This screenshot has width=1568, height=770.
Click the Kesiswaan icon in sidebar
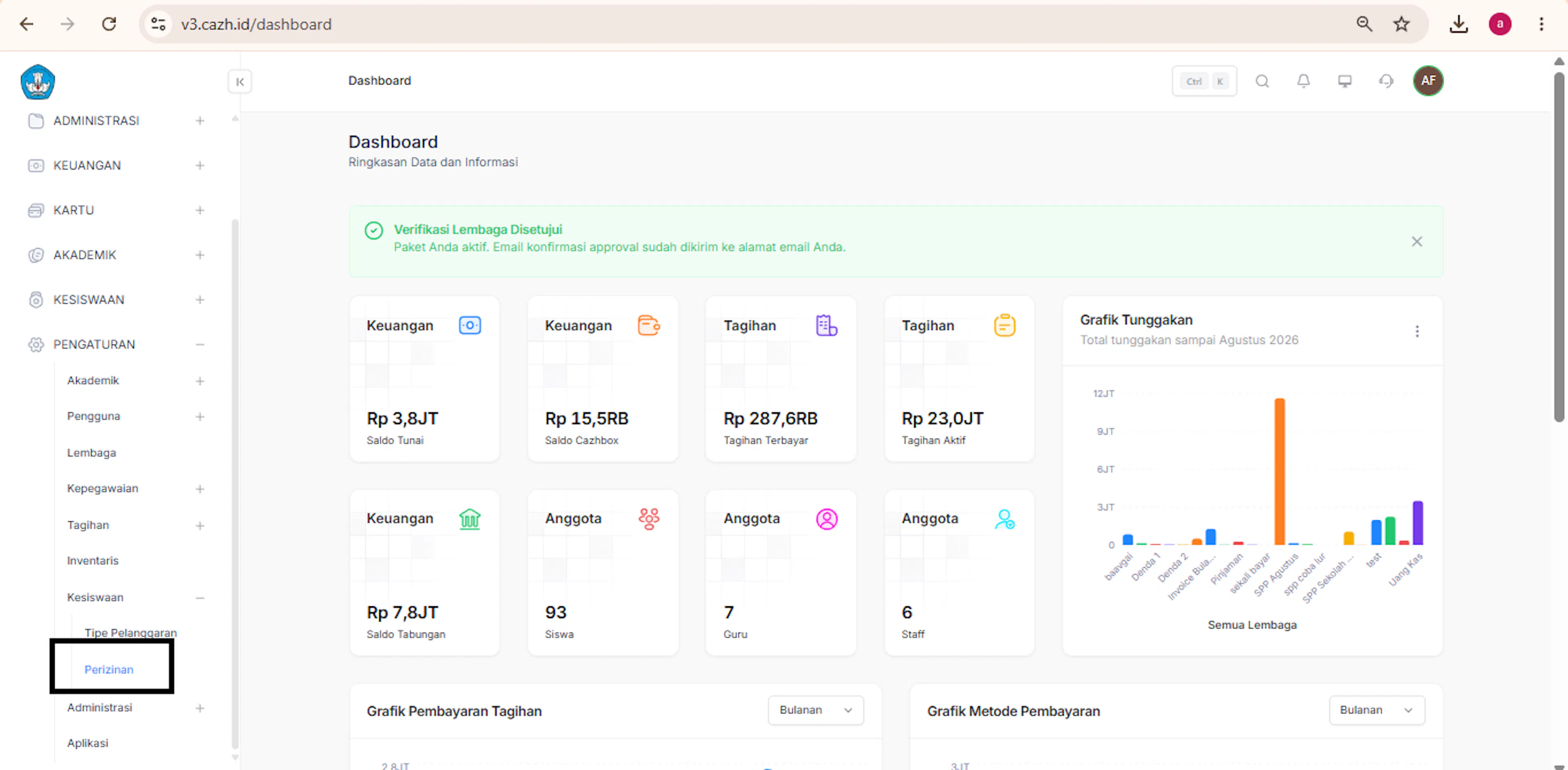pyautogui.click(x=36, y=300)
